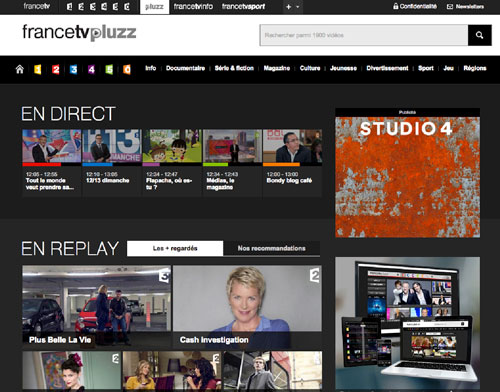
Task: Click the red progress bar under 'Tout le monde veut prendre sa...'
Action: tap(42, 164)
